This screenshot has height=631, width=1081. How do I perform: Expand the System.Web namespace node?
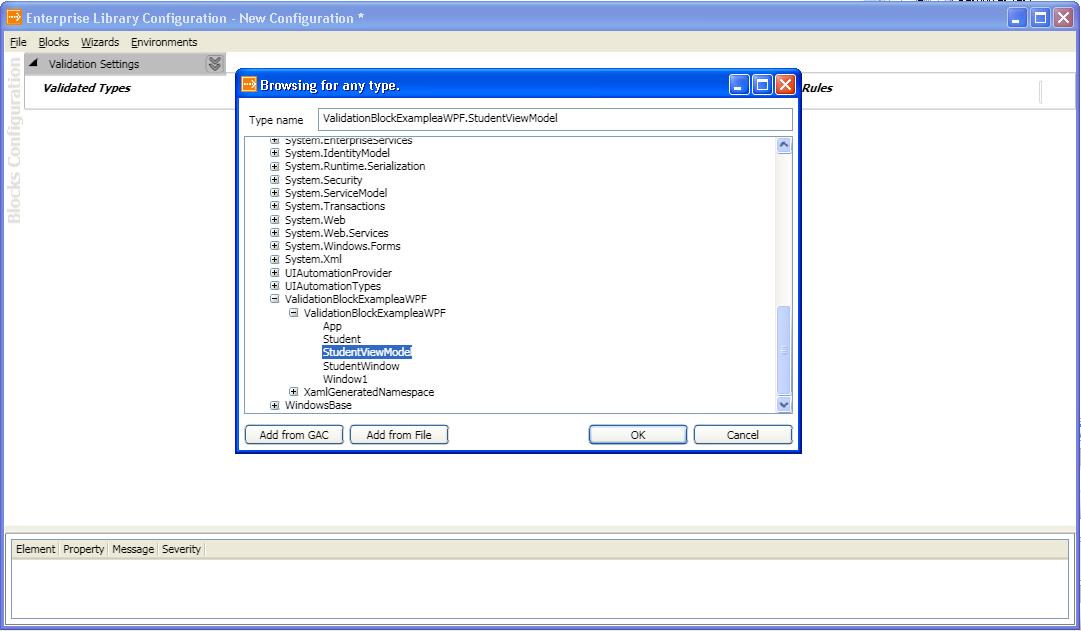pyautogui.click(x=275, y=219)
